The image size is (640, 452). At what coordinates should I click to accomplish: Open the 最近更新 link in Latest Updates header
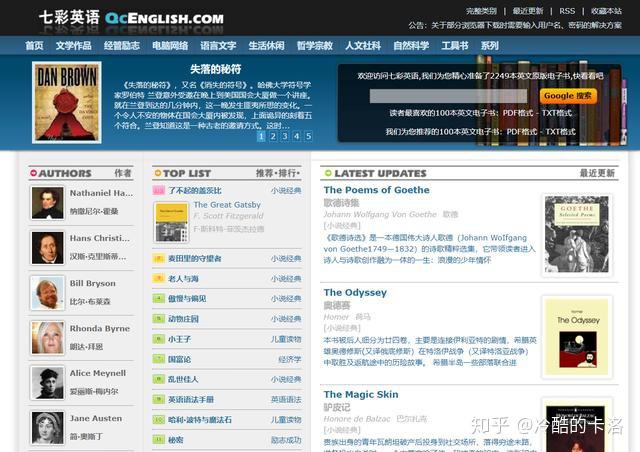click(x=597, y=173)
